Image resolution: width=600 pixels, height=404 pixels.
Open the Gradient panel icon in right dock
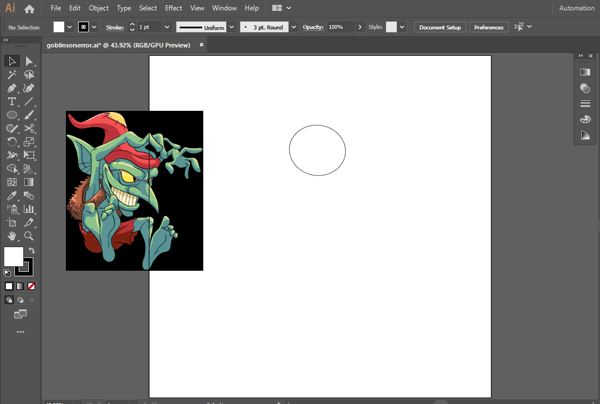(585, 72)
